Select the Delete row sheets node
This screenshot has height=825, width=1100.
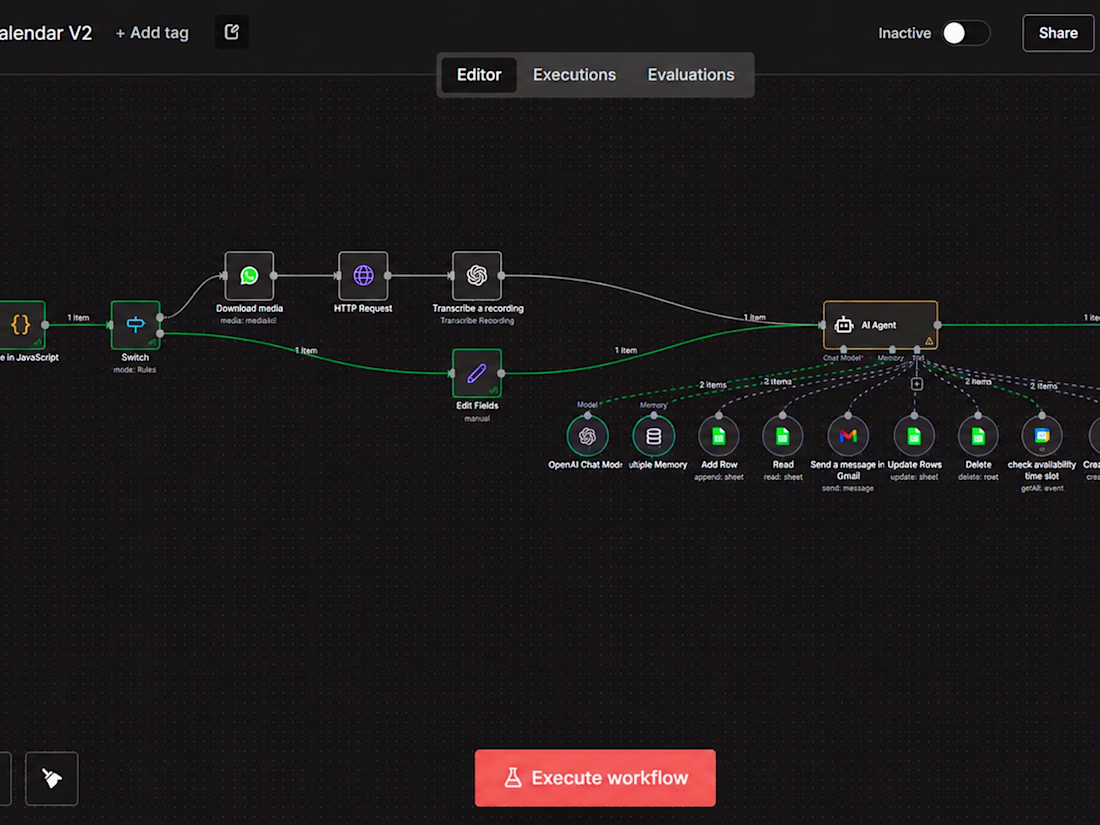(x=978, y=436)
